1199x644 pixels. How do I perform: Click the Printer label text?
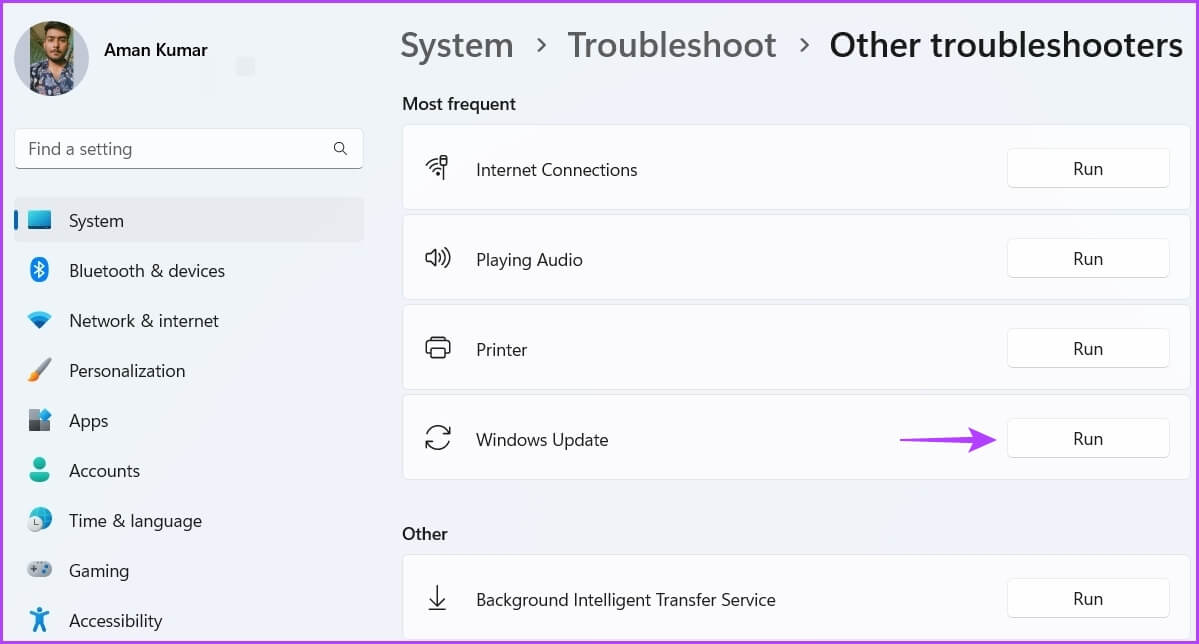502,350
